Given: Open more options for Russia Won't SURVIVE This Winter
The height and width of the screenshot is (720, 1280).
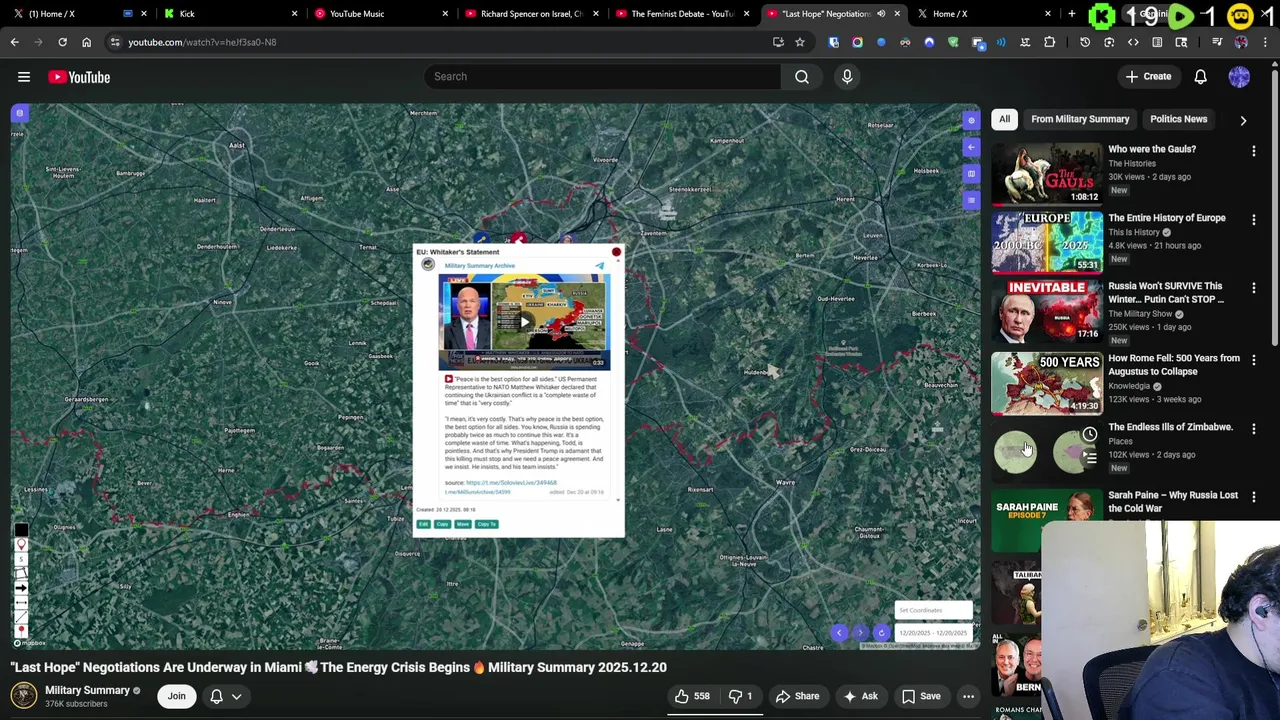Looking at the screenshot, I should 1254,288.
